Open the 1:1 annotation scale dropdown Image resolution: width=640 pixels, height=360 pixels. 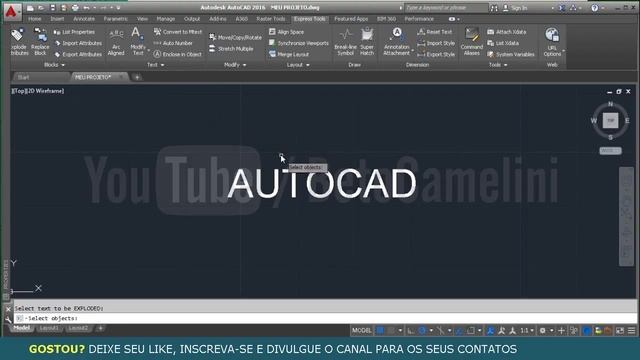pyautogui.click(x=527, y=331)
